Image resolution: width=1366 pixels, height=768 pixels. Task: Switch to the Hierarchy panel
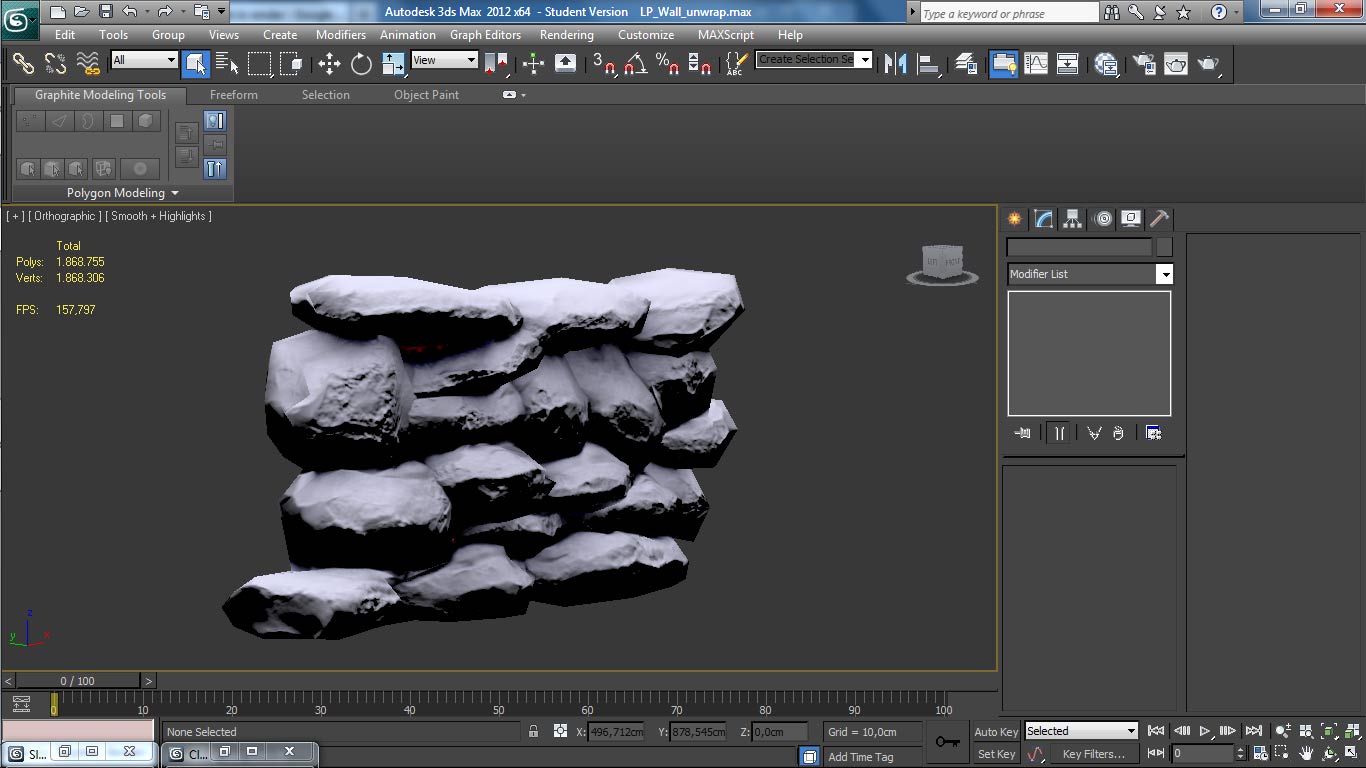[1072, 219]
